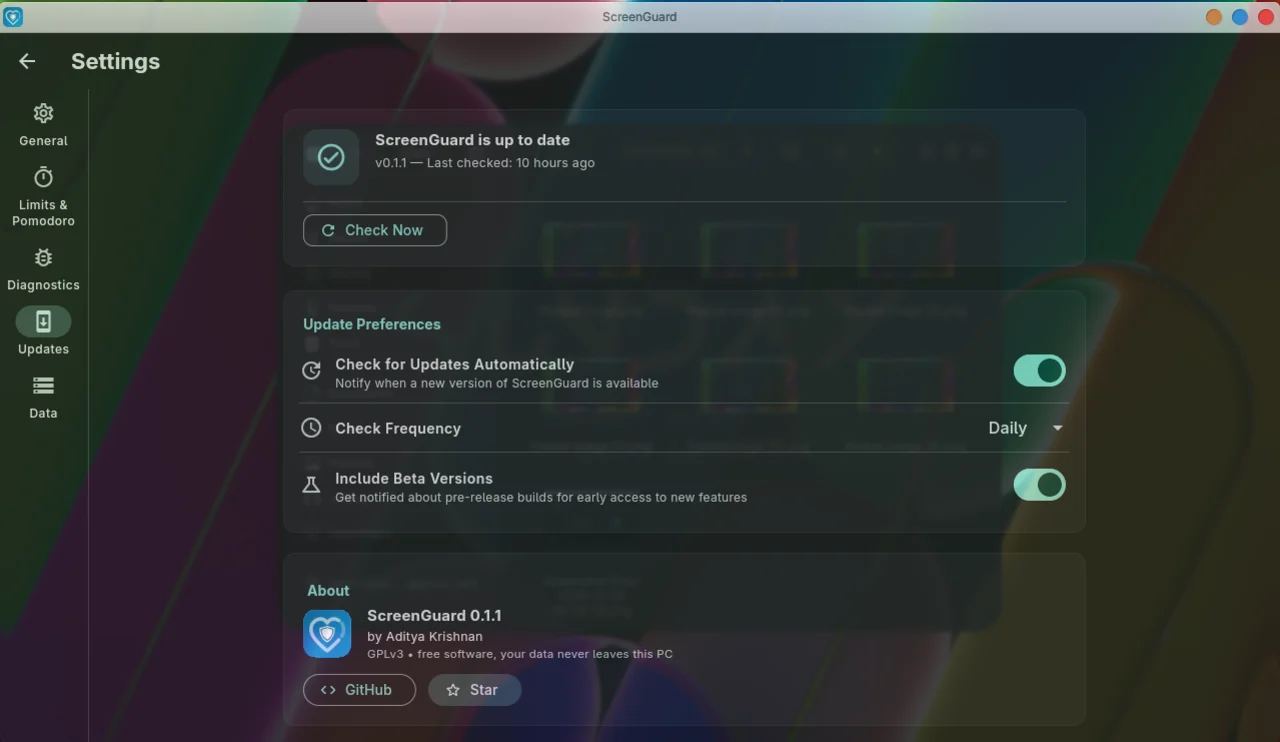The height and width of the screenshot is (742, 1280).
Task: Click the About section heading
Action: click(x=328, y=591)
